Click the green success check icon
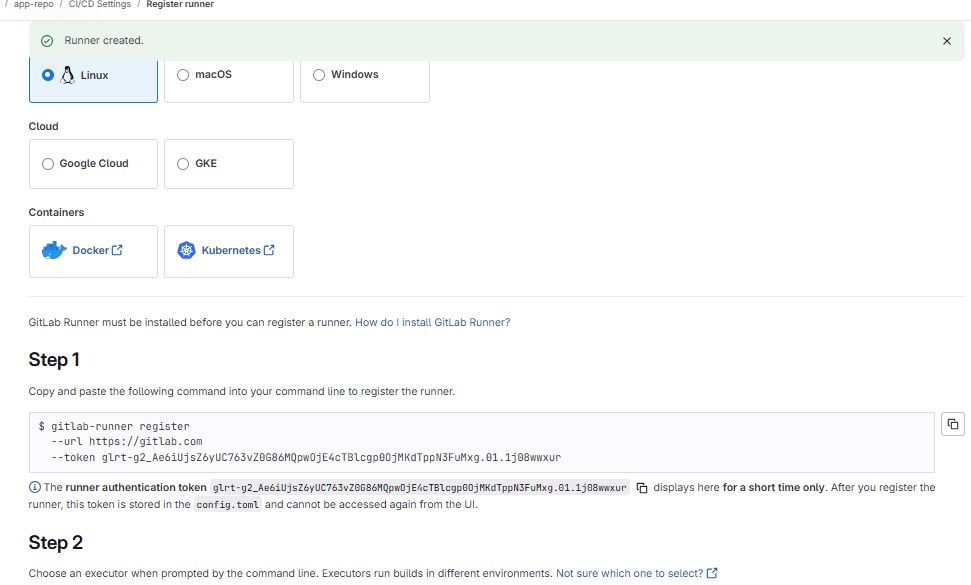 [x=47, y=41]
